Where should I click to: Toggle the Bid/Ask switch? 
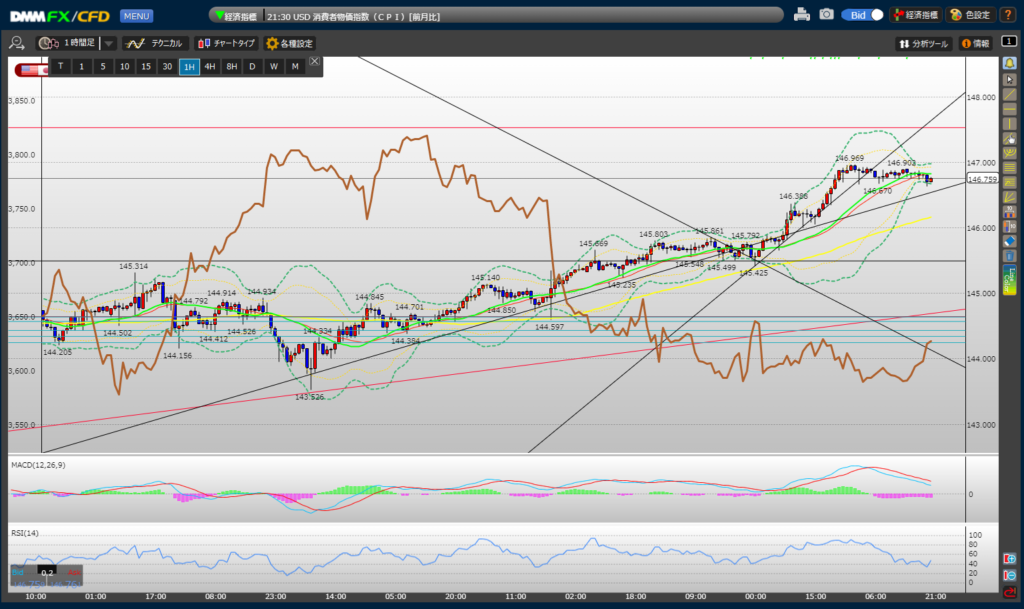click(x=863, y=15)
